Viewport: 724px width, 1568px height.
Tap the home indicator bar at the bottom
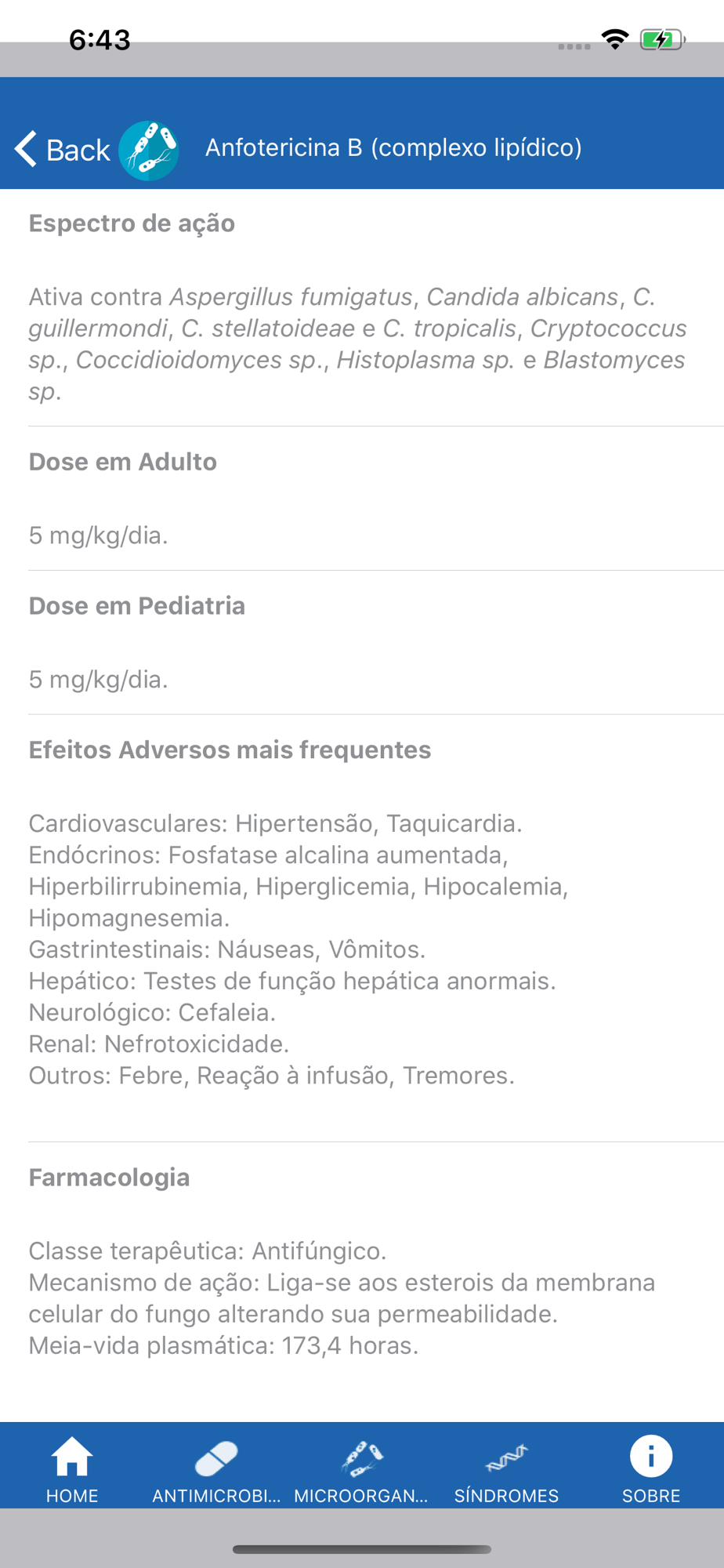coord(362,1549)
